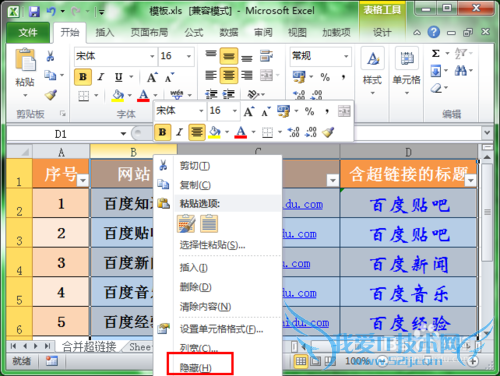
Task: Click the Cells group icon
Action: [x=407, y=59]
